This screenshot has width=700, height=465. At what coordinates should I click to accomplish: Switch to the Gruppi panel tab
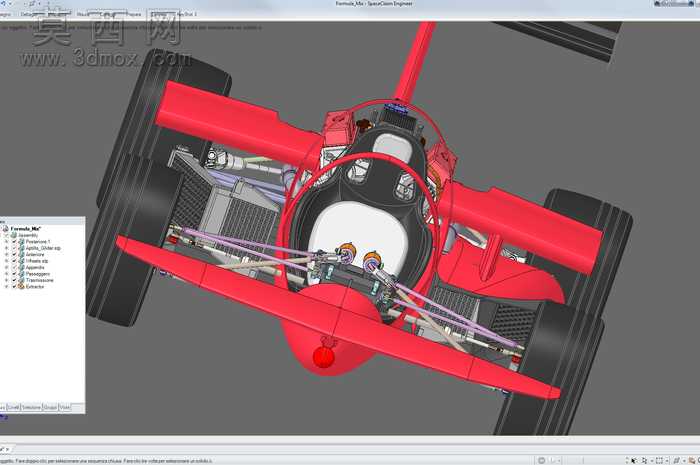tap(50, 407)
